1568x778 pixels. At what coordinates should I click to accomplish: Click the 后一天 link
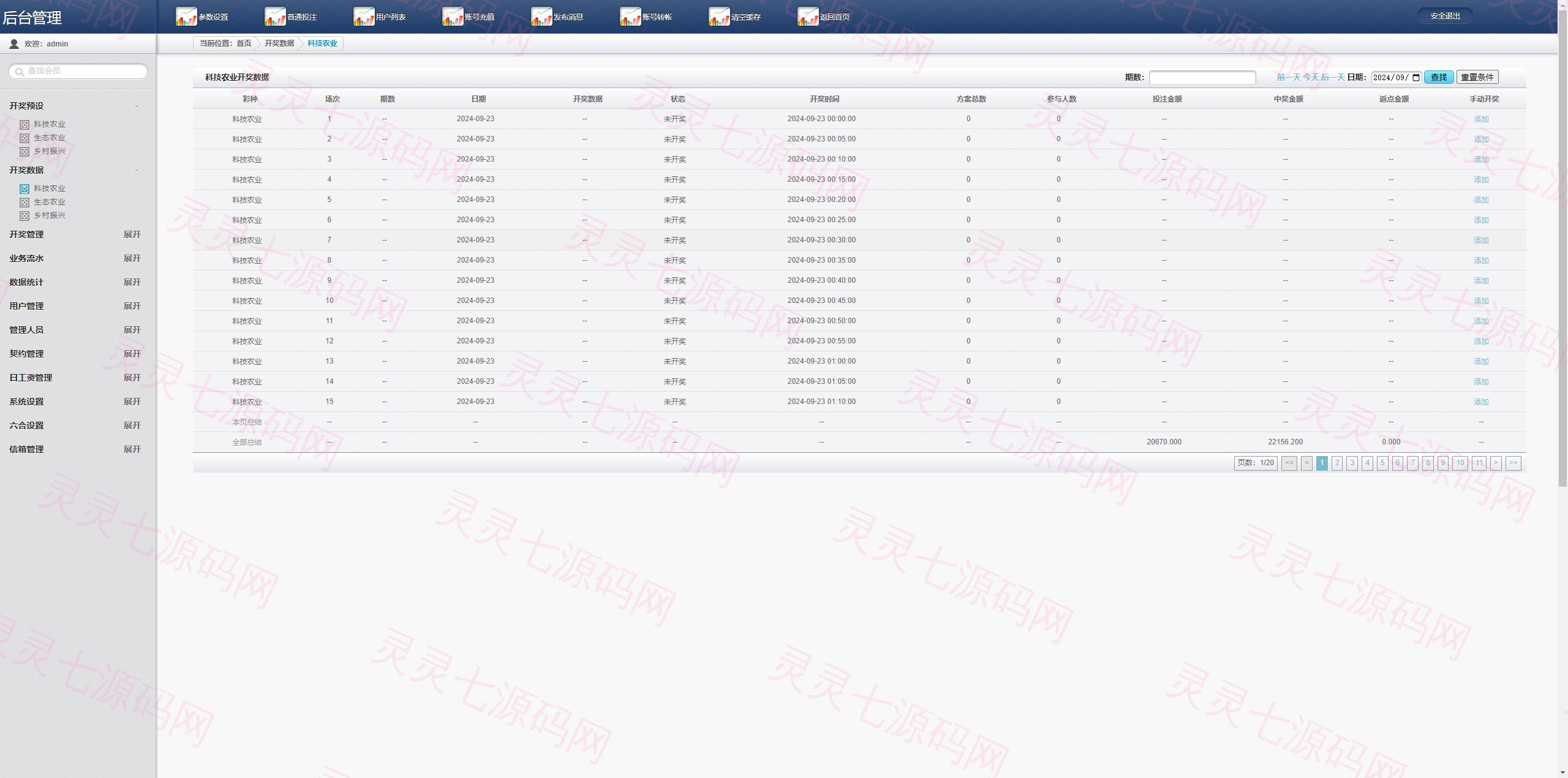pos(1333,77)
